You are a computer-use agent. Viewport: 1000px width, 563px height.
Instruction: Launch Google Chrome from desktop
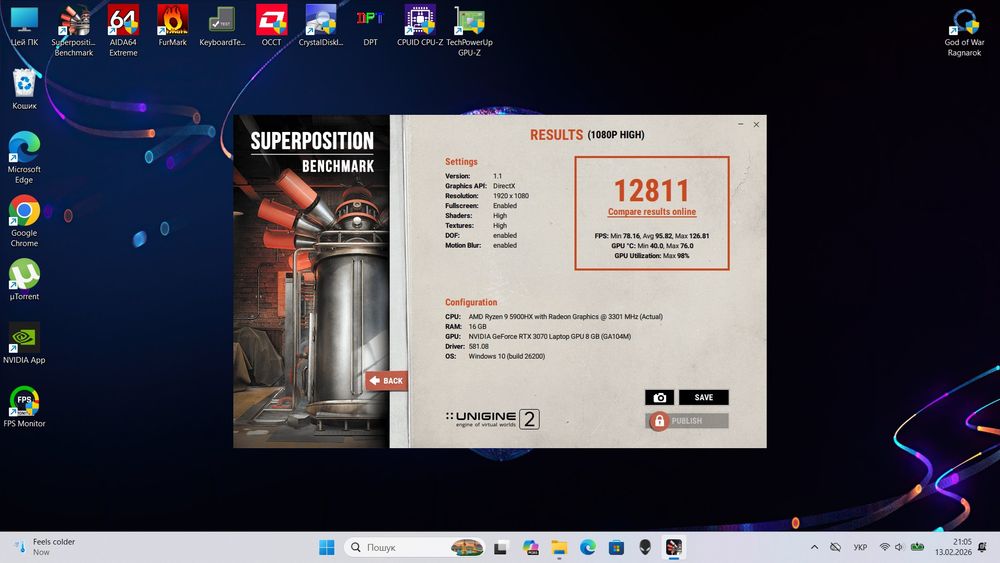tap(24, 221)
